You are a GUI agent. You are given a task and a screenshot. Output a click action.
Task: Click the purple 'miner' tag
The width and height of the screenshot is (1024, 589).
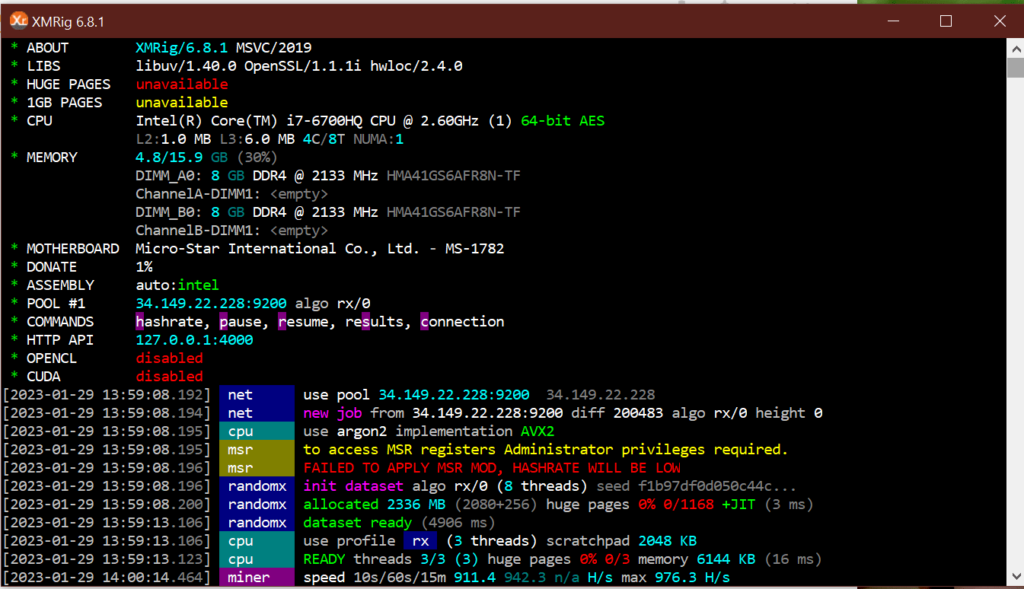coord(257,578)
